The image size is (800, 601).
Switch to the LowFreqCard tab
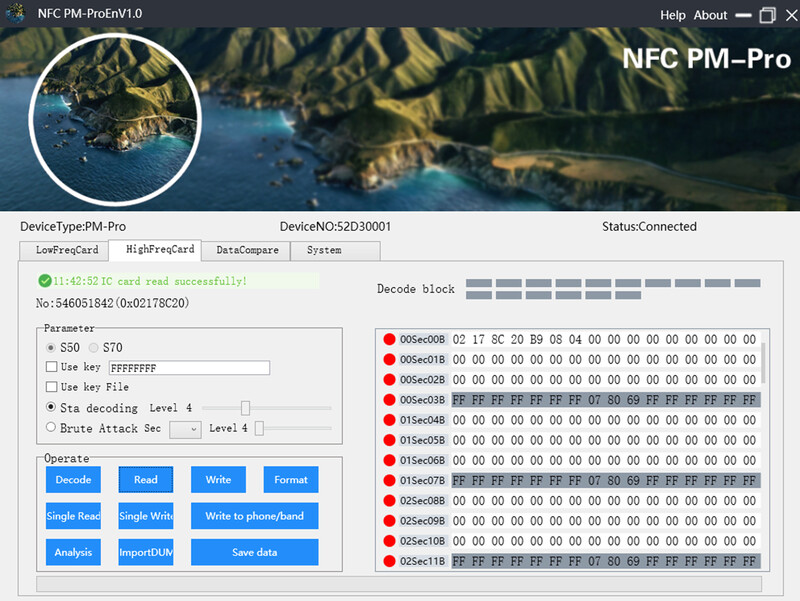[67, 250]
